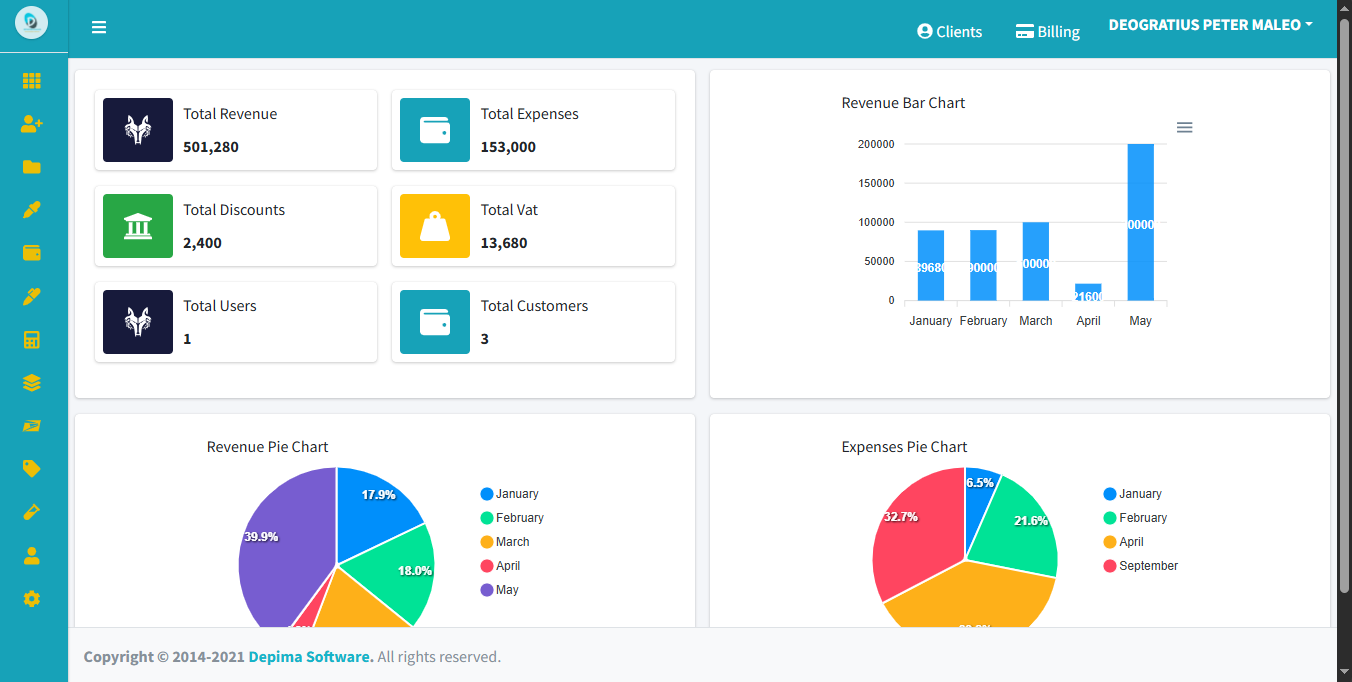Follow the Depima Software footer link
The width and height of the screenshot is (1352, 682).
pyautogui.click(x=310, y=657)
